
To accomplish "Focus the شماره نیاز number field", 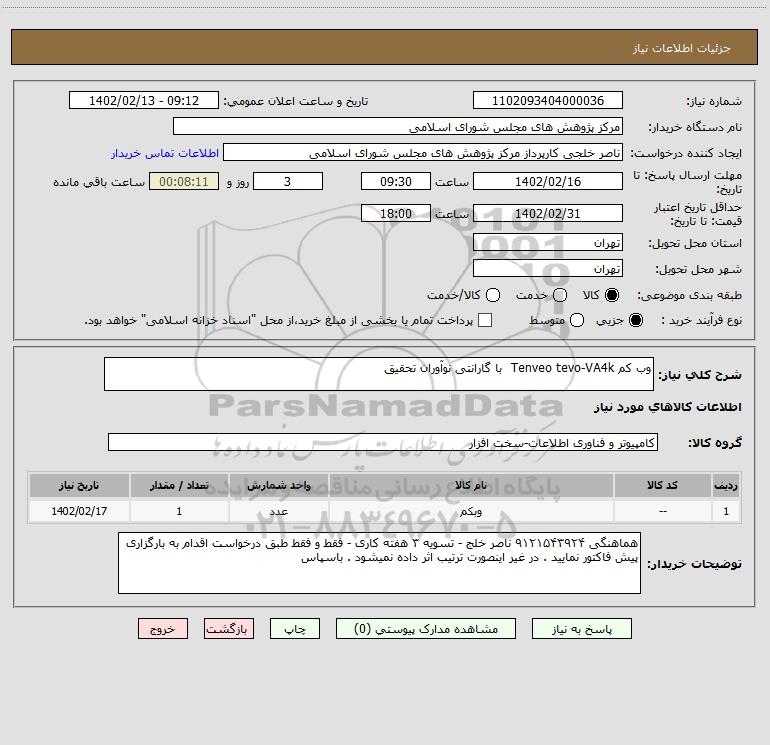I will [x=548, y=101].
